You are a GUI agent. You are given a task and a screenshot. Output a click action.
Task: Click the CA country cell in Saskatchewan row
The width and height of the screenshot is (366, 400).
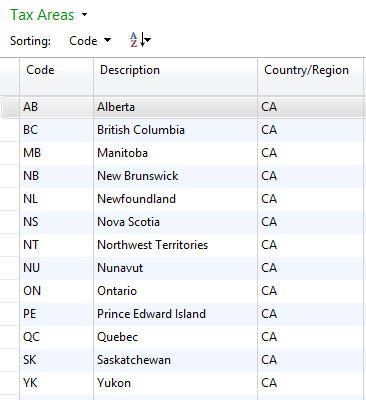310,360
